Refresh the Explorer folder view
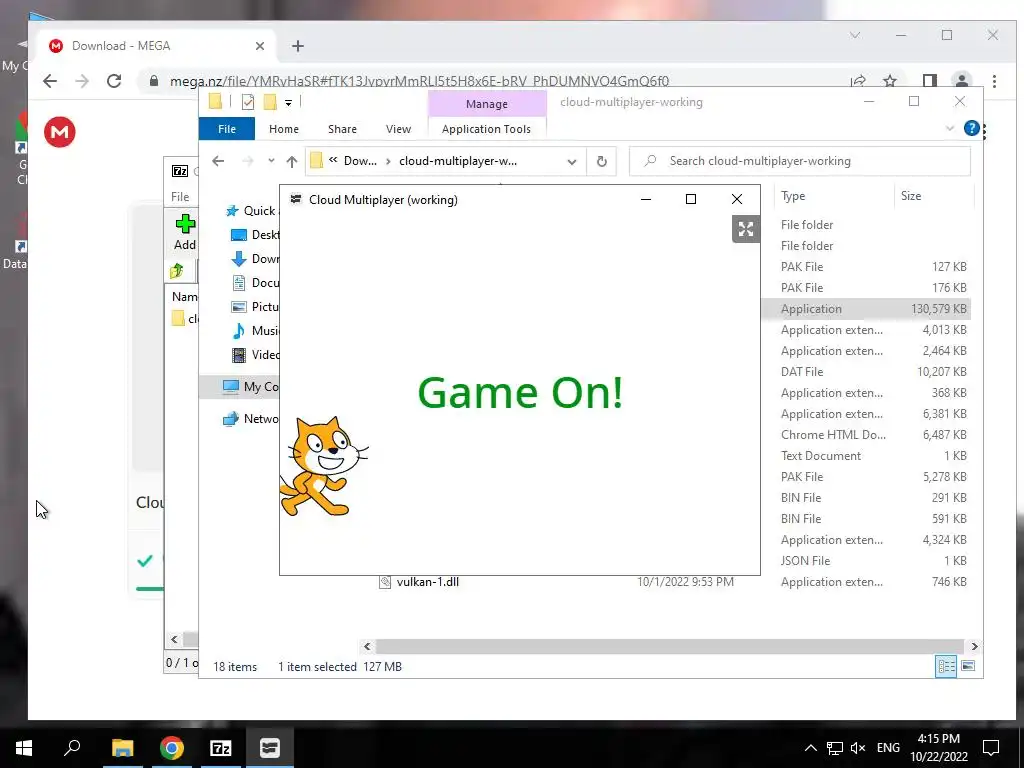This screenshot has height=768, width=1024. point(601,161)
